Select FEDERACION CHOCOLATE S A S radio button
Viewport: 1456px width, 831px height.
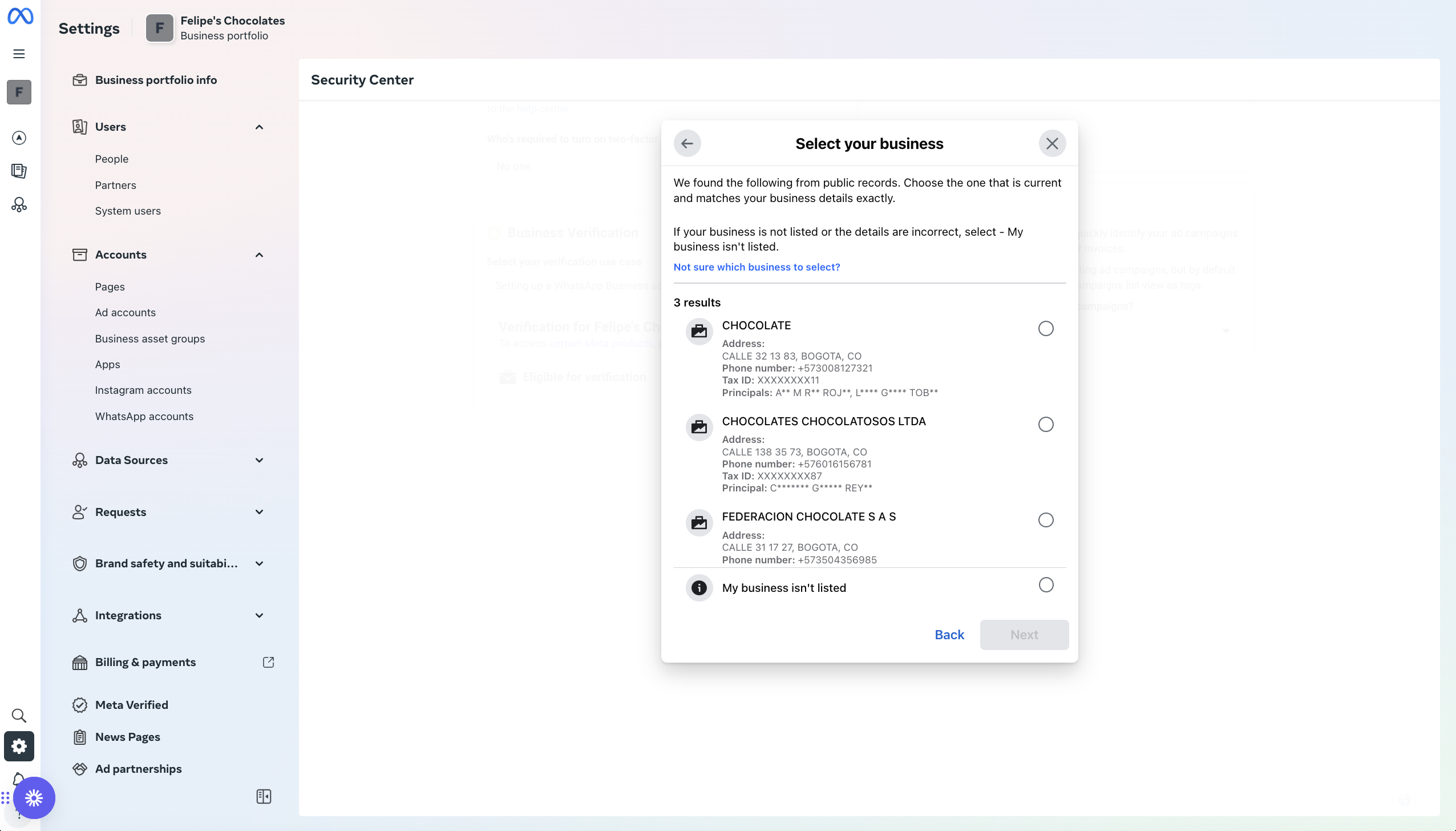click(1046, 519)
